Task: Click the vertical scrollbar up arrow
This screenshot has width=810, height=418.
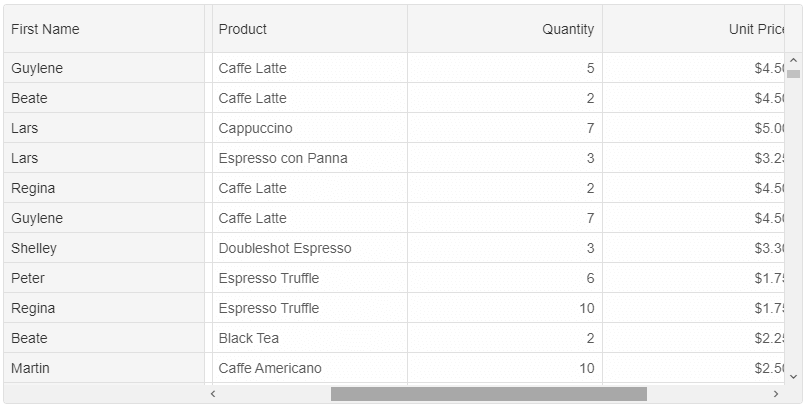Action: [793, 60]
